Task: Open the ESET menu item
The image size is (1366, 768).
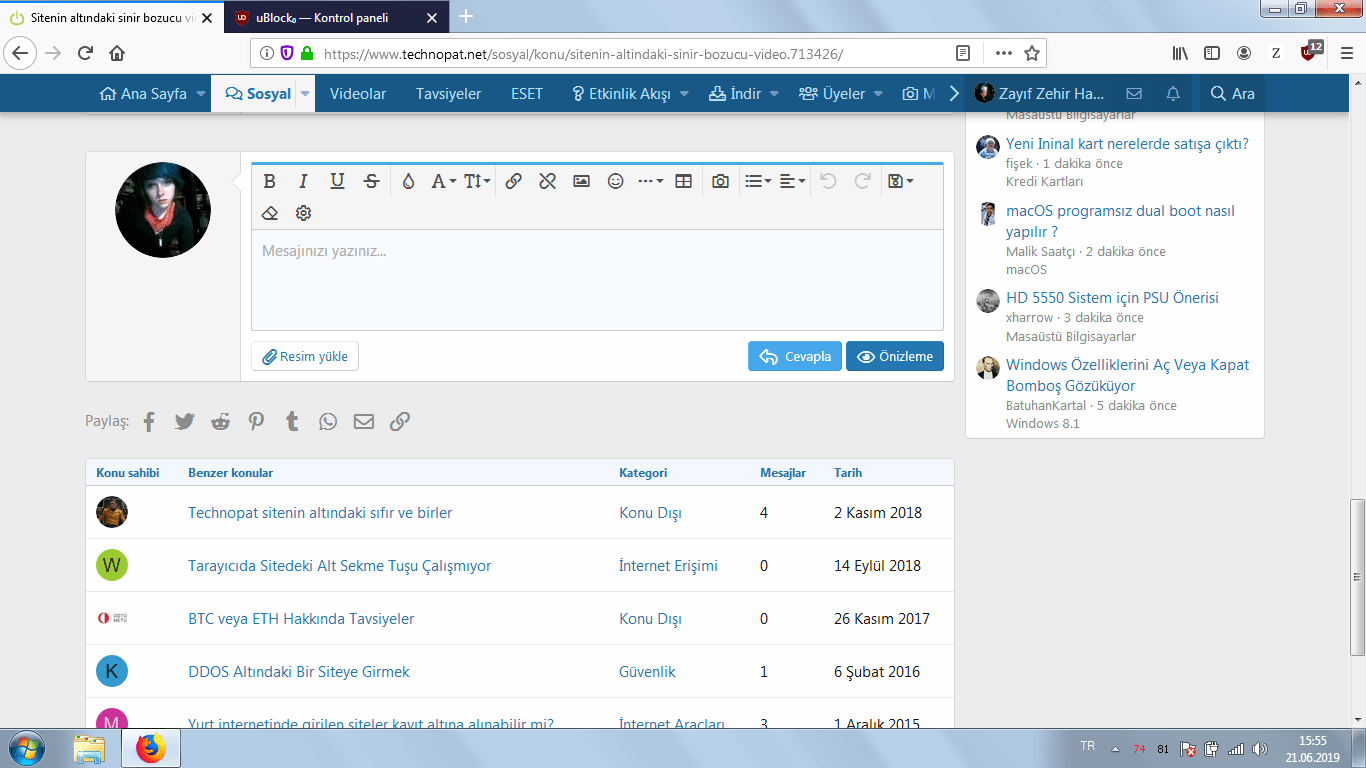Action: pyautogui.click(x=527, y=94)
